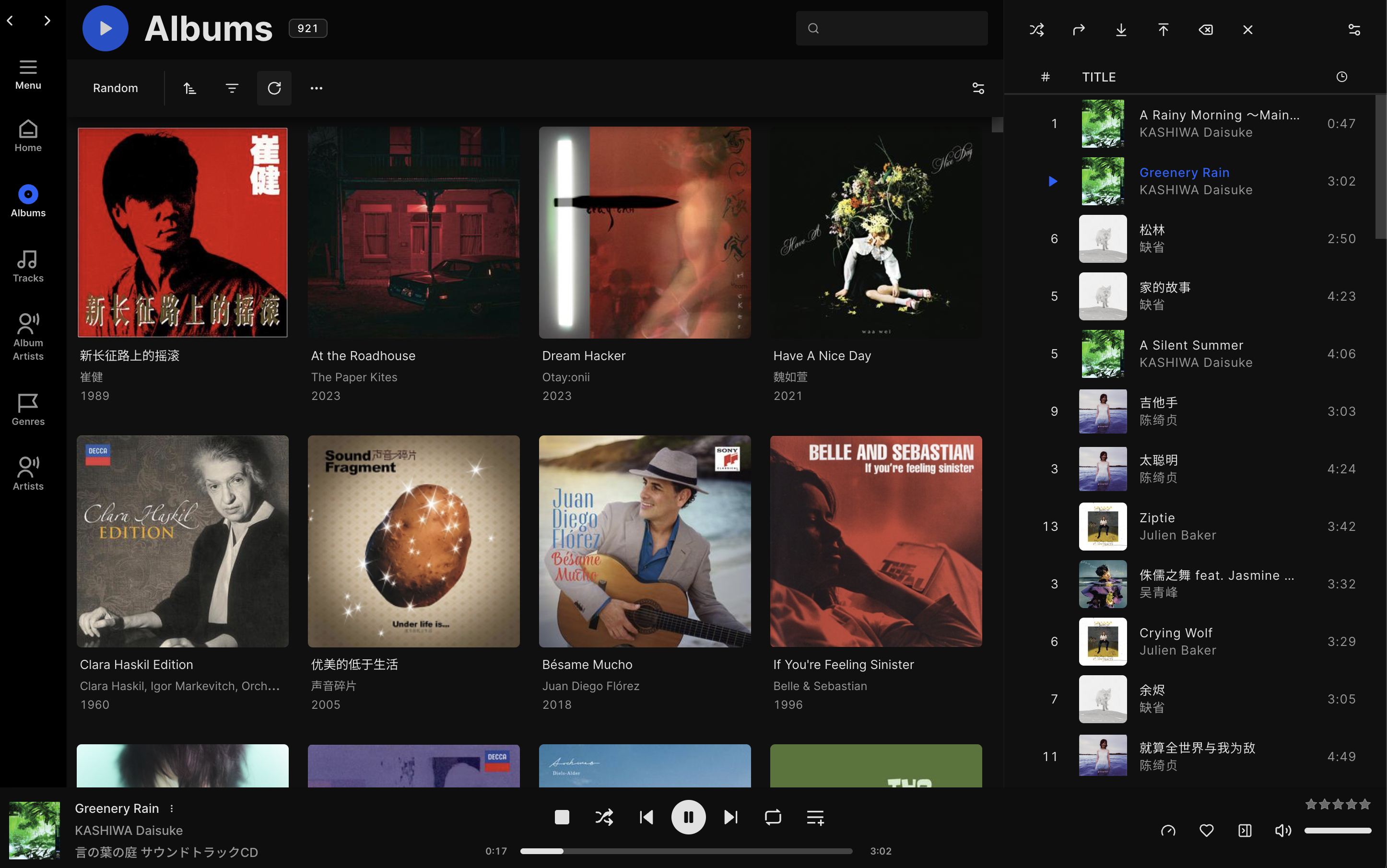Select A Rainy Morning queue track
This screenshot has width=1387, height=868.
pyautogui.click(x=1190, y=124)
